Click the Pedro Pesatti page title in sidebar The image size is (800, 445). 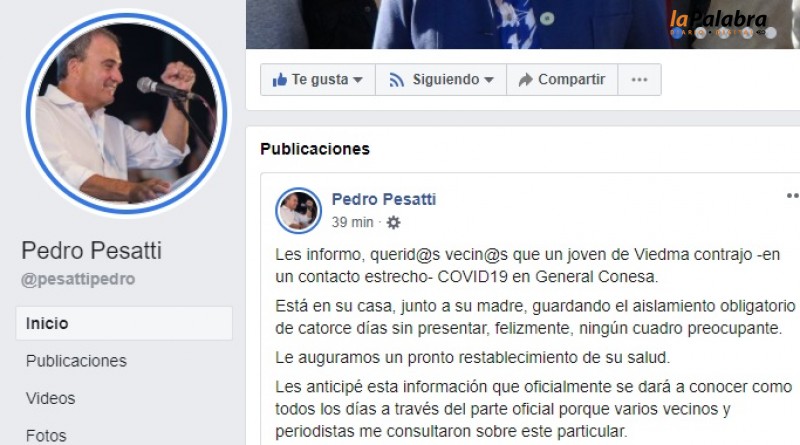click(x=91, y=251)
